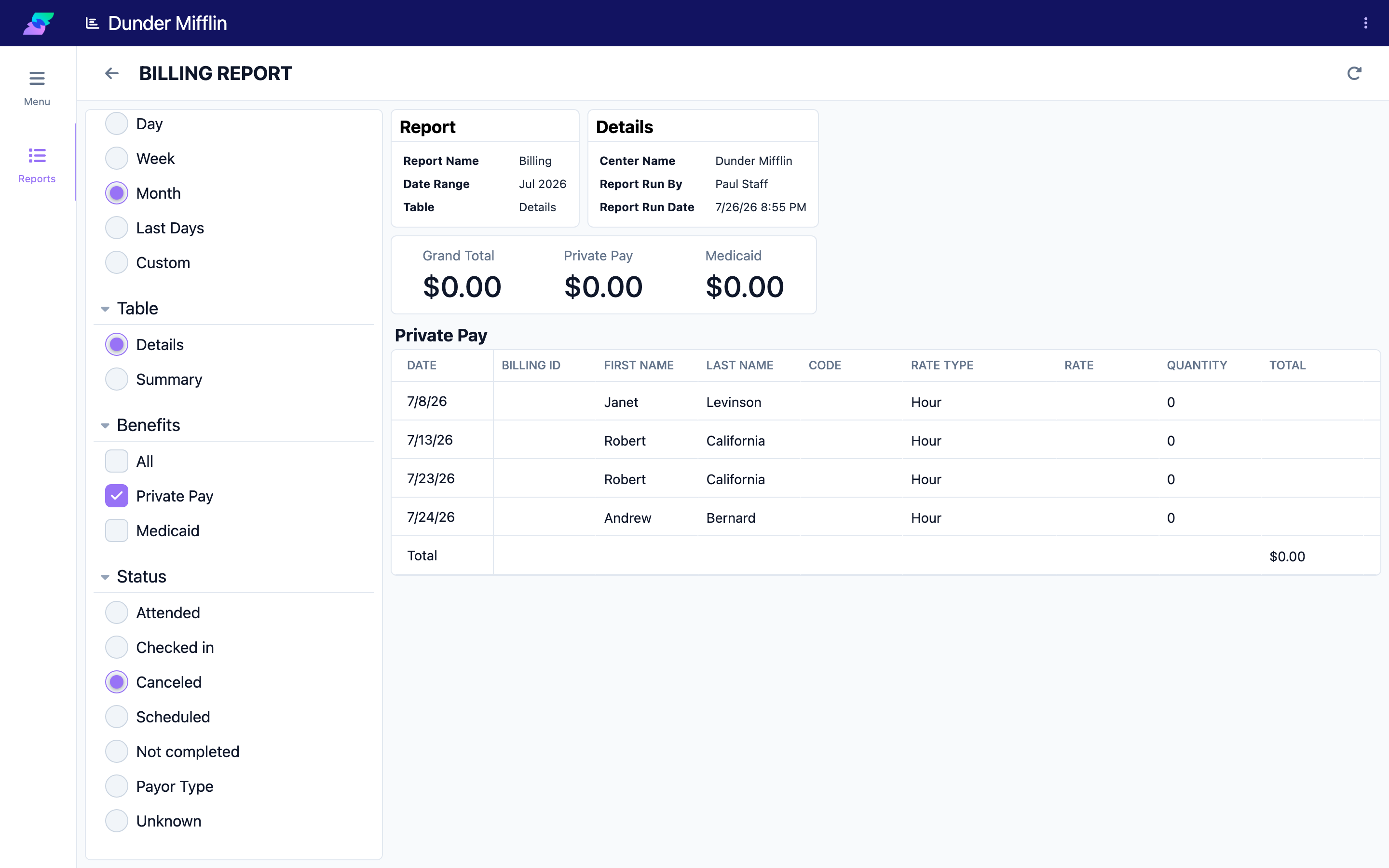Collapse the Table section
This screenshot has height=868, width=1389.
105,309
